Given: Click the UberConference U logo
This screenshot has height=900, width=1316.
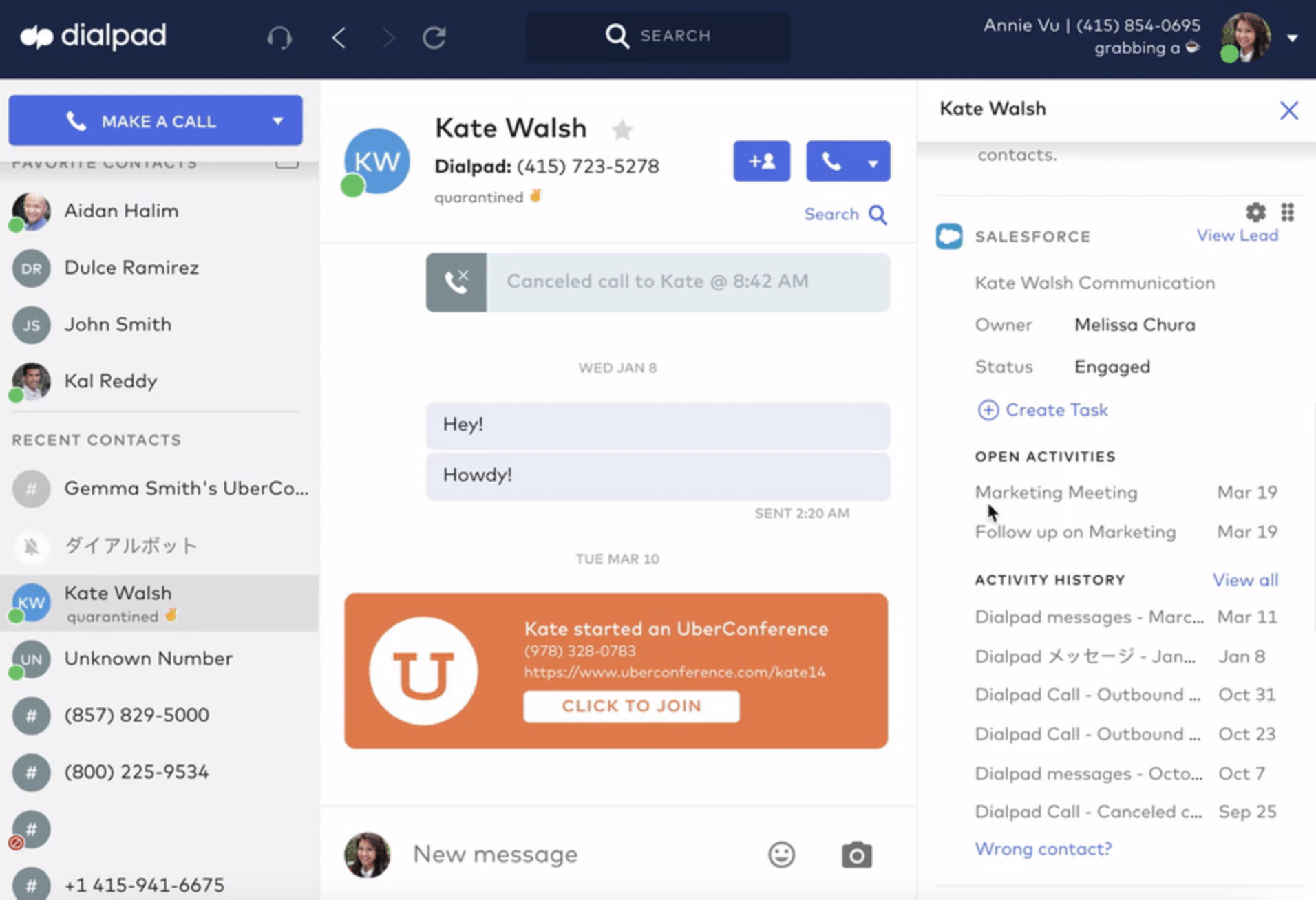Looking at the screenshot, I should tap(423, 671).
